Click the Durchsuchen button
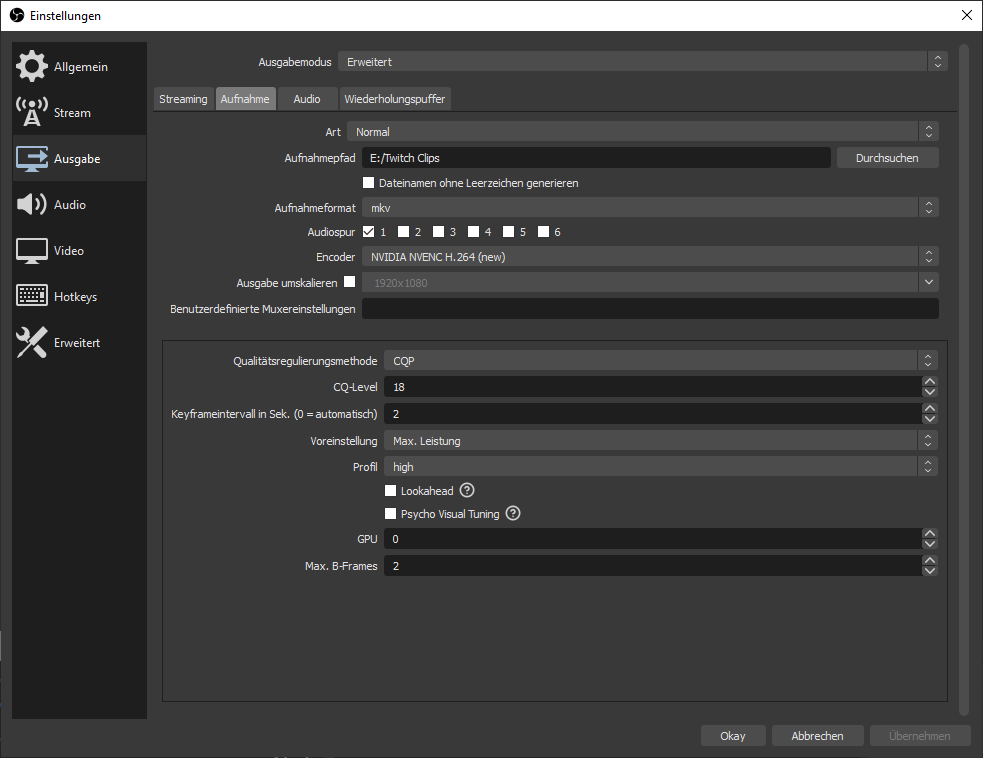 887,158
